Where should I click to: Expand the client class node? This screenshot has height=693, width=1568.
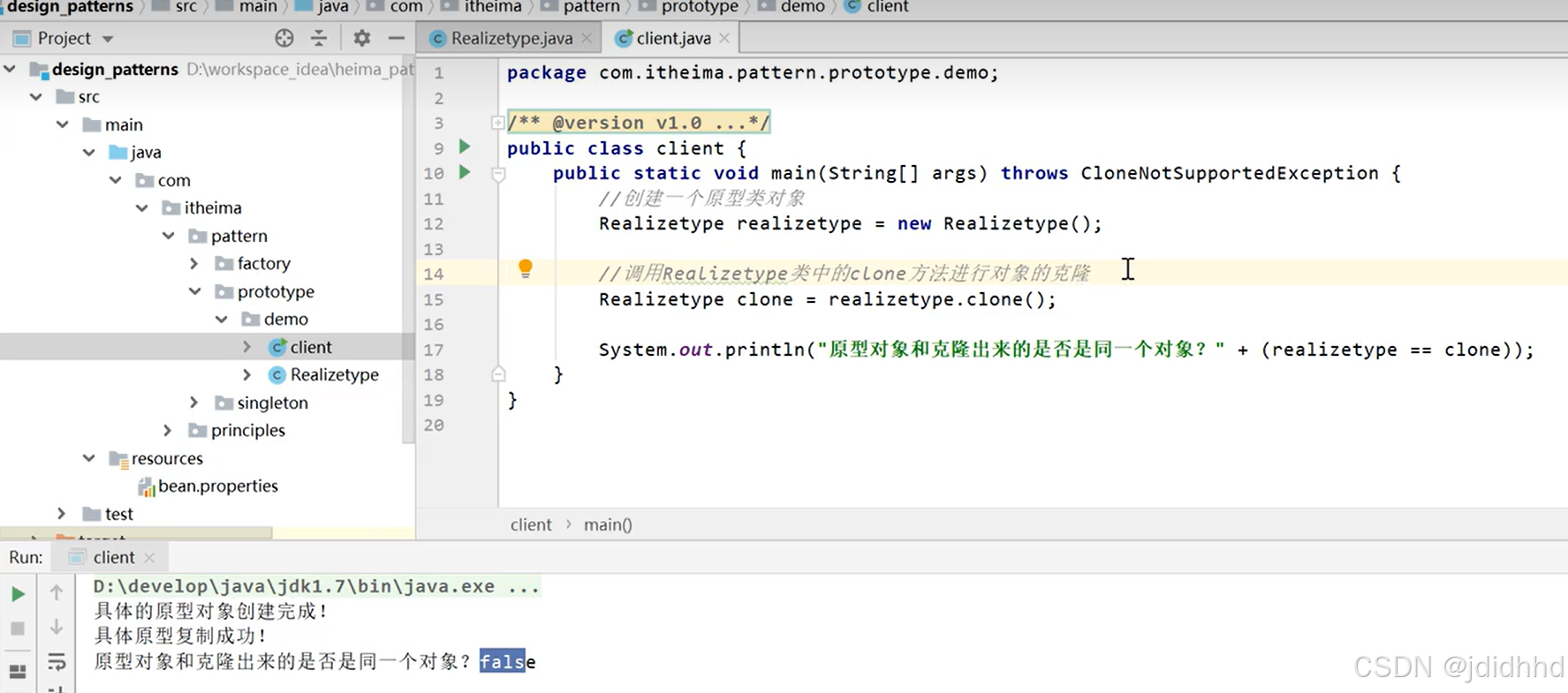tap(247, 347)
